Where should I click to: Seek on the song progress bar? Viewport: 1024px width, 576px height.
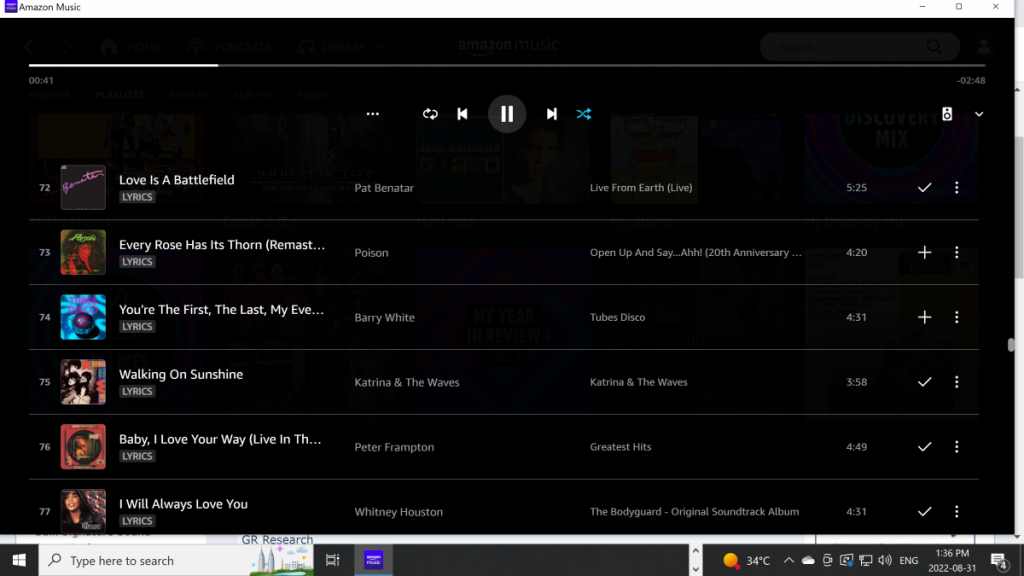tap(507, 65)
